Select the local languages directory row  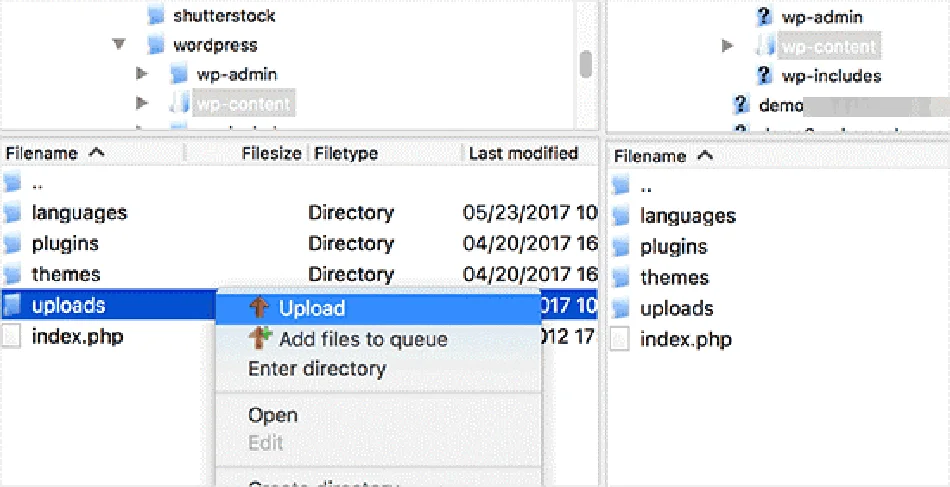point(79,212)
